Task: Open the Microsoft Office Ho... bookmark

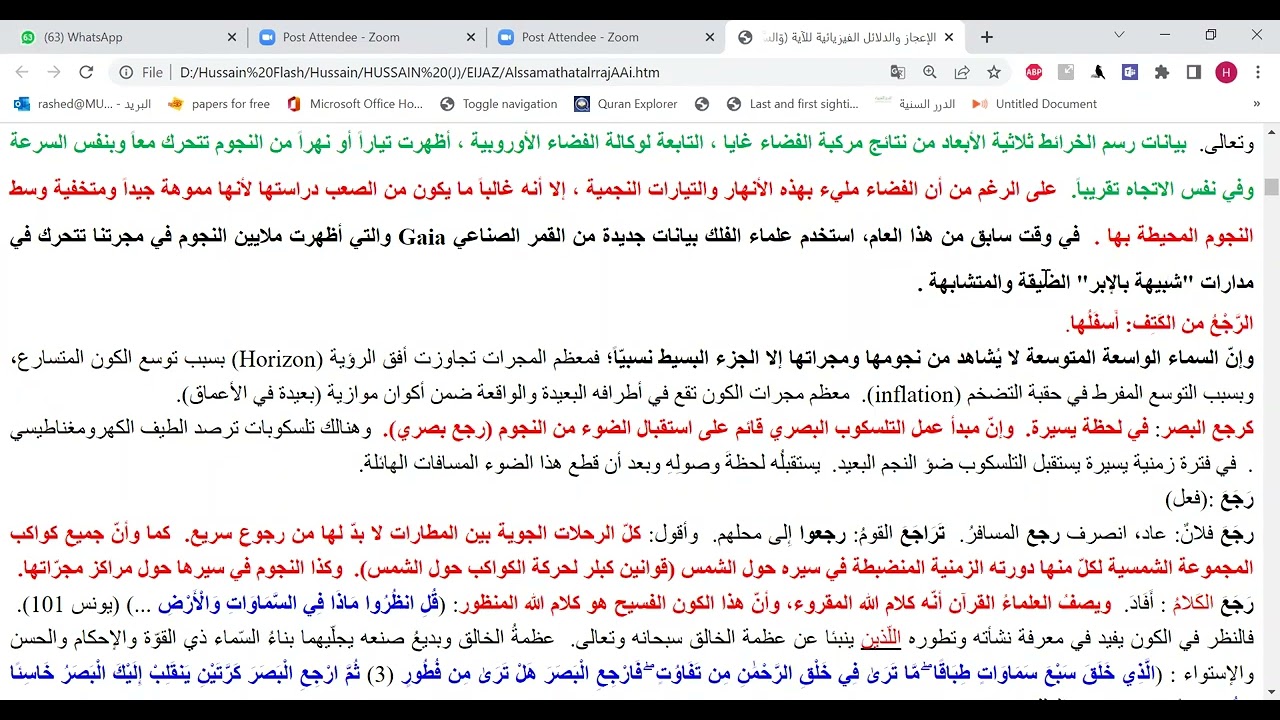Action: (355, 104)
